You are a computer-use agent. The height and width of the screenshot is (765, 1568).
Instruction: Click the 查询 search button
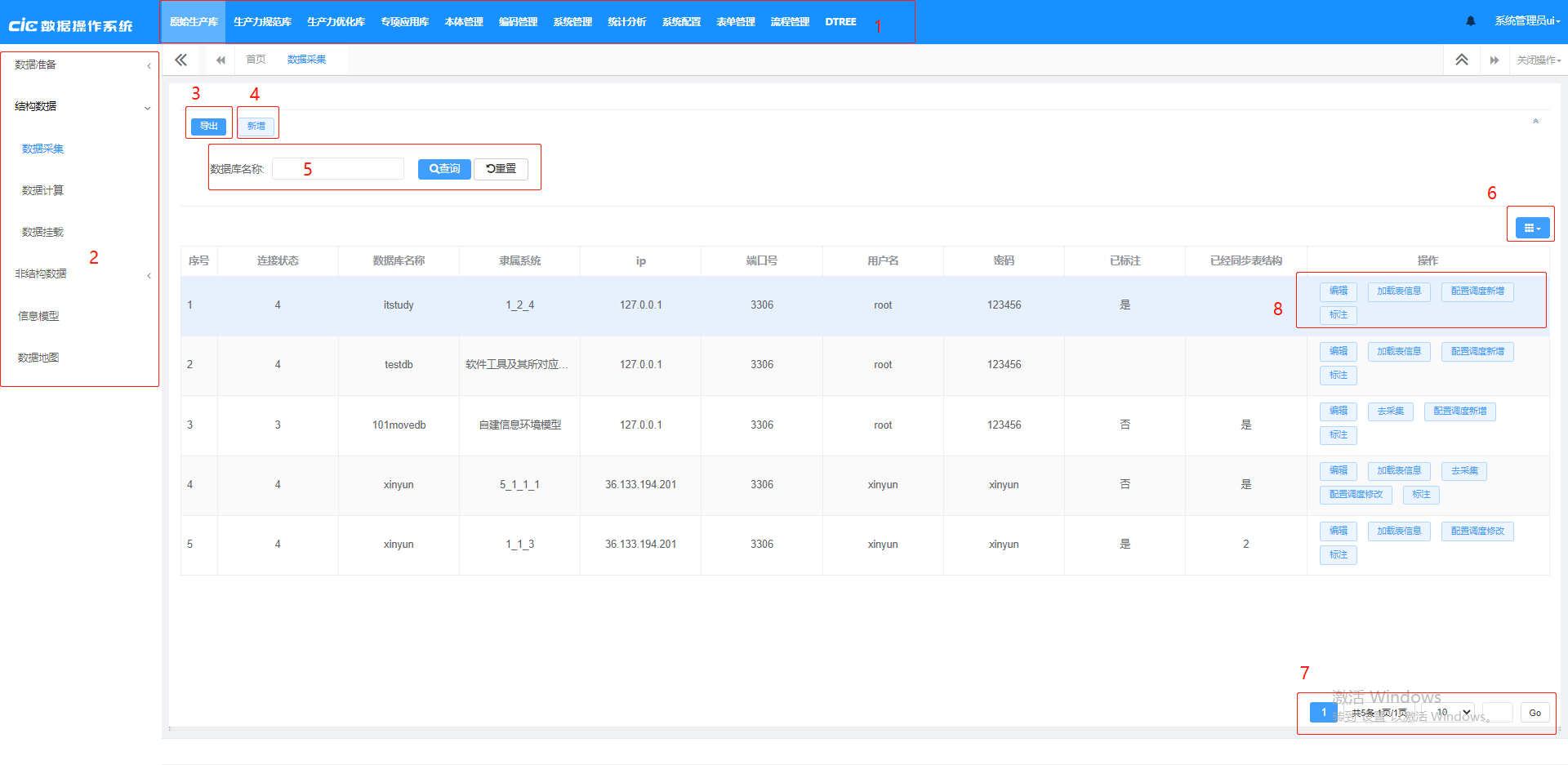click(444, 169)
